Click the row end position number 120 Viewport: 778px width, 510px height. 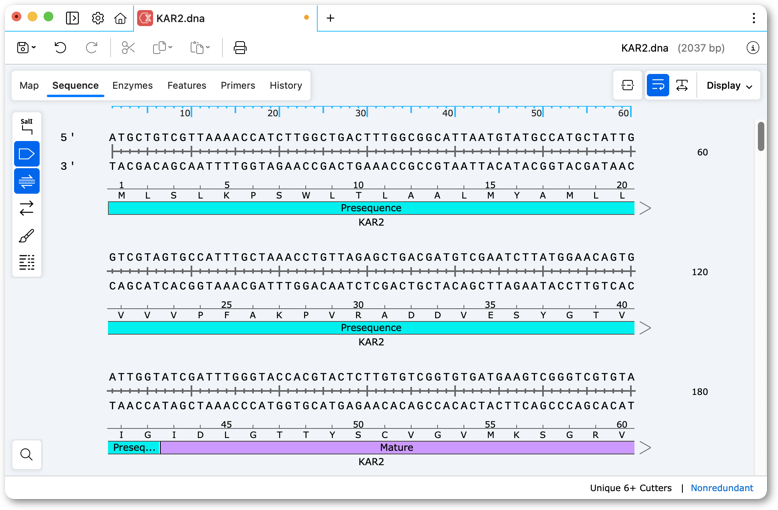[700, 272]
